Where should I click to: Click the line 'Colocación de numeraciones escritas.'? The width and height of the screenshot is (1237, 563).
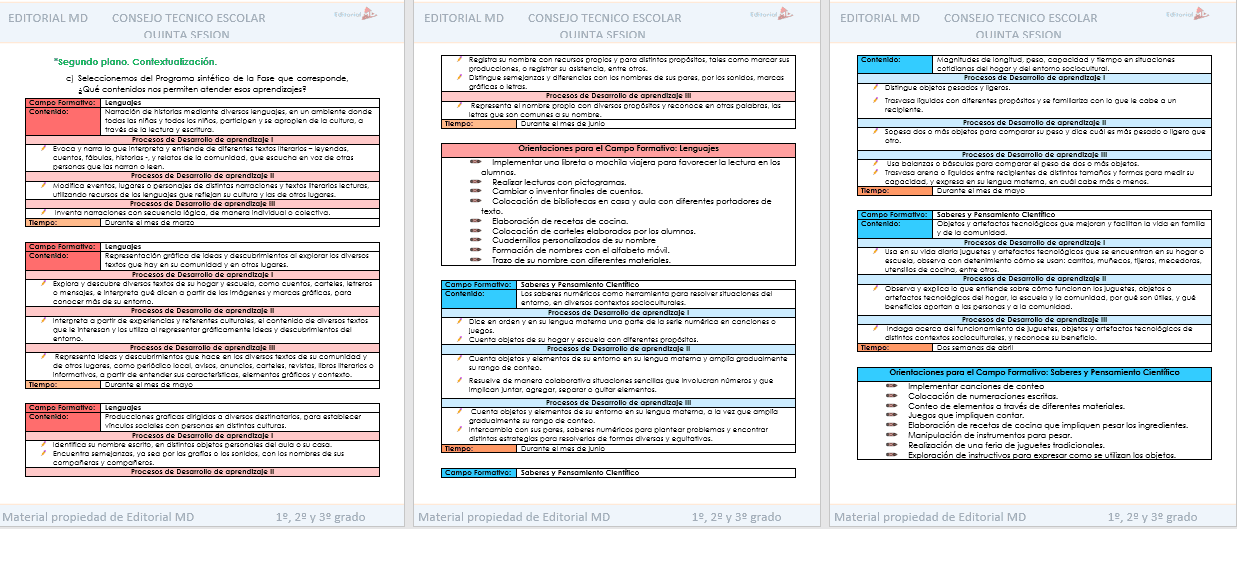(x=981, y=396)
